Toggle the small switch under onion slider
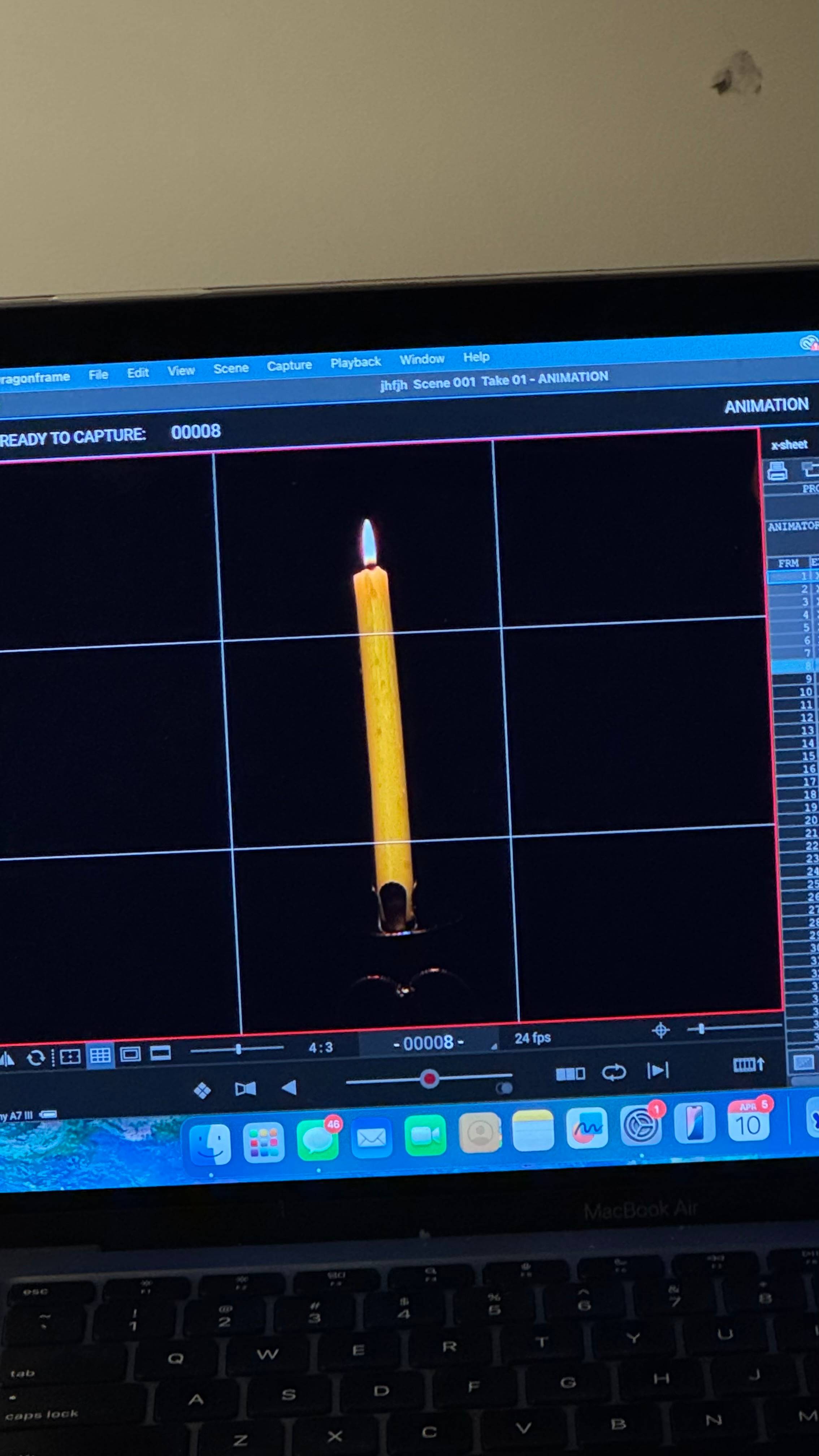This screenshot has height=1456, width=819. coord(504,1088)
